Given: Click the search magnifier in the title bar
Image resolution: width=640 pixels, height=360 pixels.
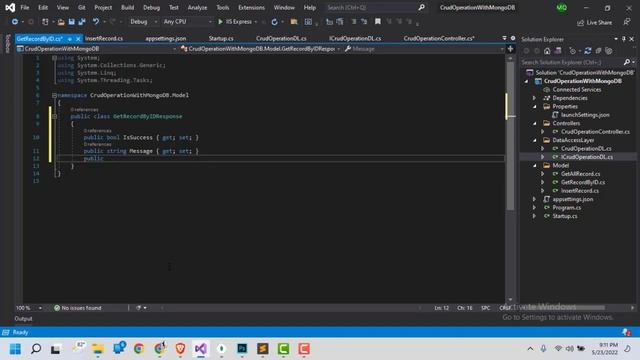Looking at the screenshot, I should [x=421, y=7].
